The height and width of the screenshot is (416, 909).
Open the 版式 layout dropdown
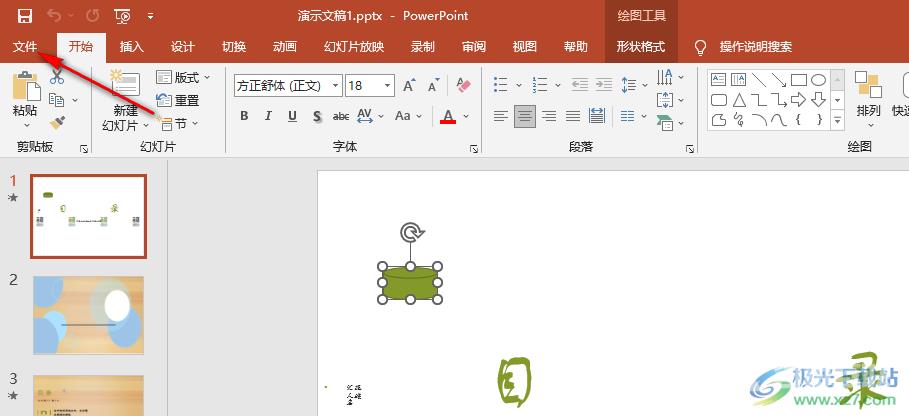pyautogui.click(x=183, y=77)
